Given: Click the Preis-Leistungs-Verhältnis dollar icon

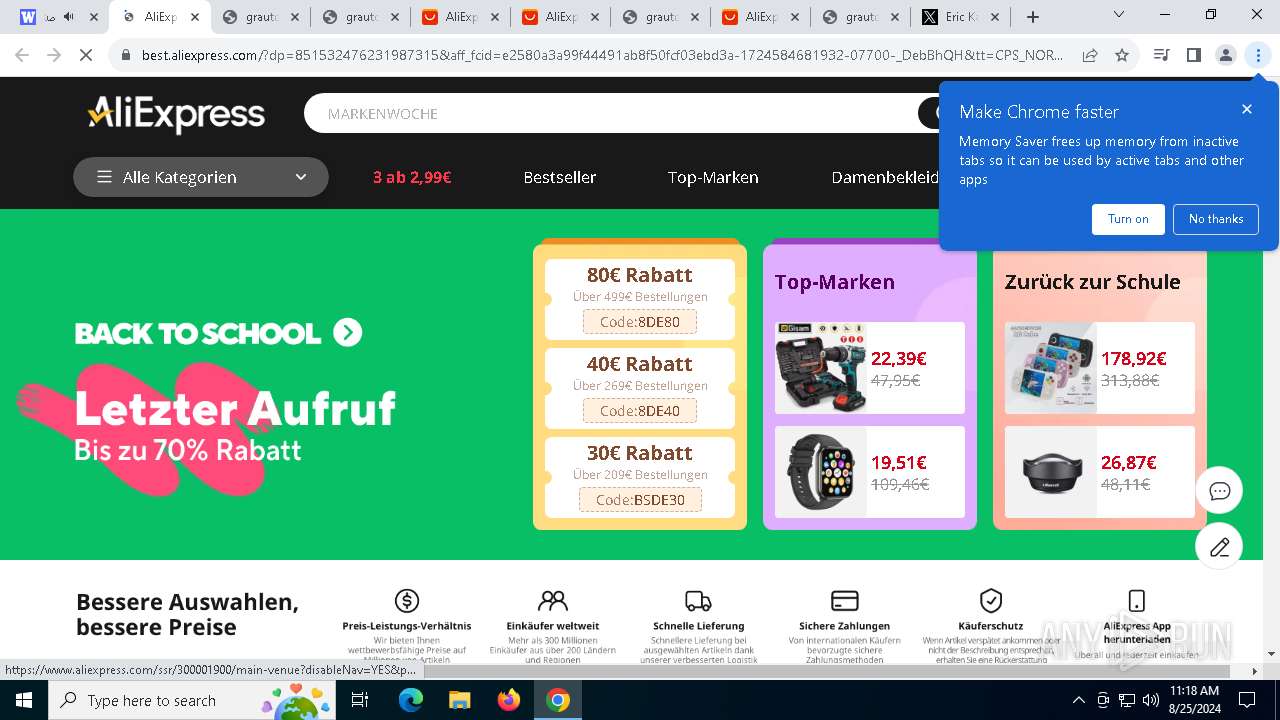Looking at the screenshot, I should [406, 600].
